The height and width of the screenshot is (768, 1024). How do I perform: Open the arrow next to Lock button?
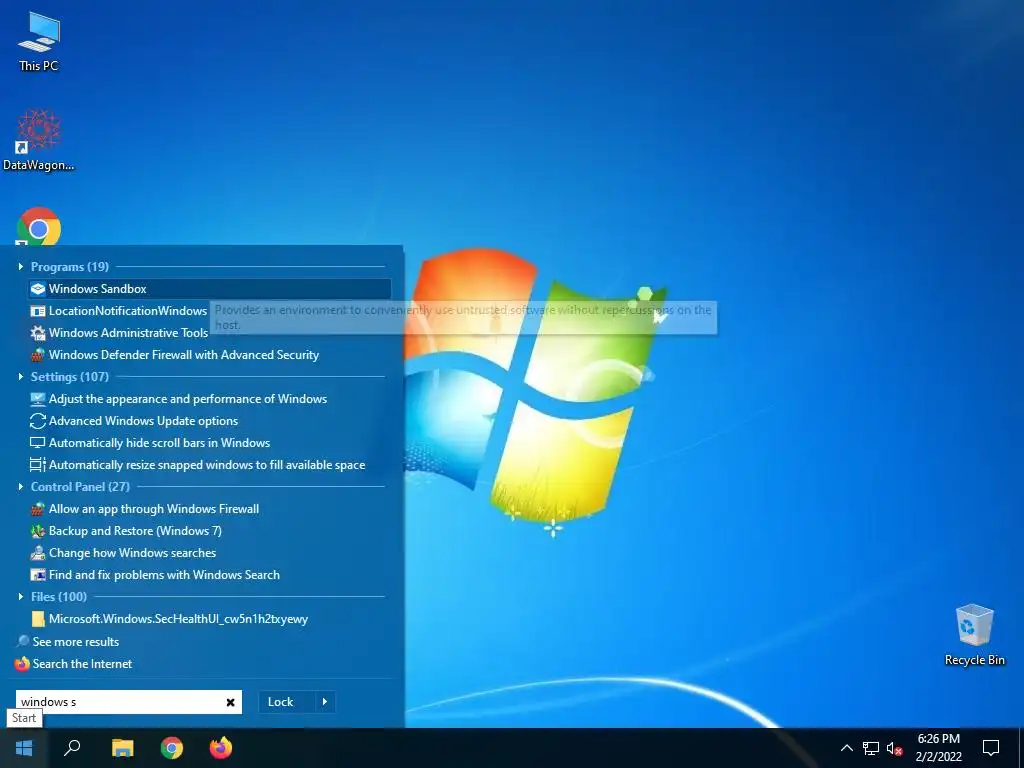click(x=325, y=702)
